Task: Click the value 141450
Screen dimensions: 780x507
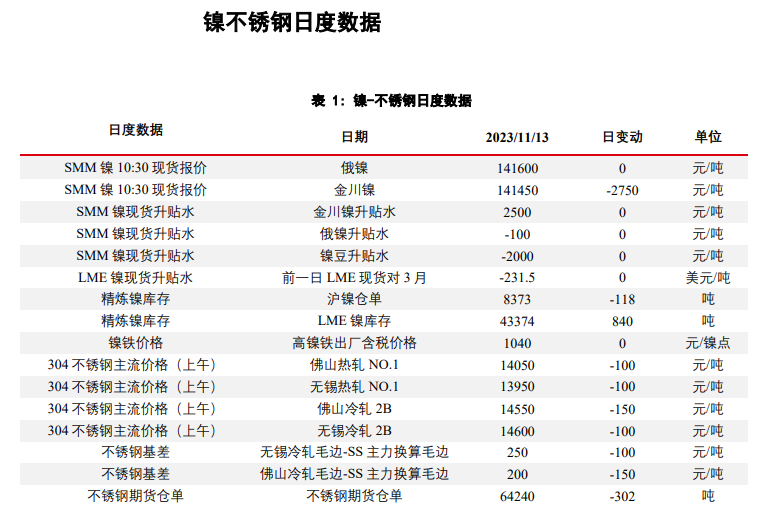Action: [517, 191]
